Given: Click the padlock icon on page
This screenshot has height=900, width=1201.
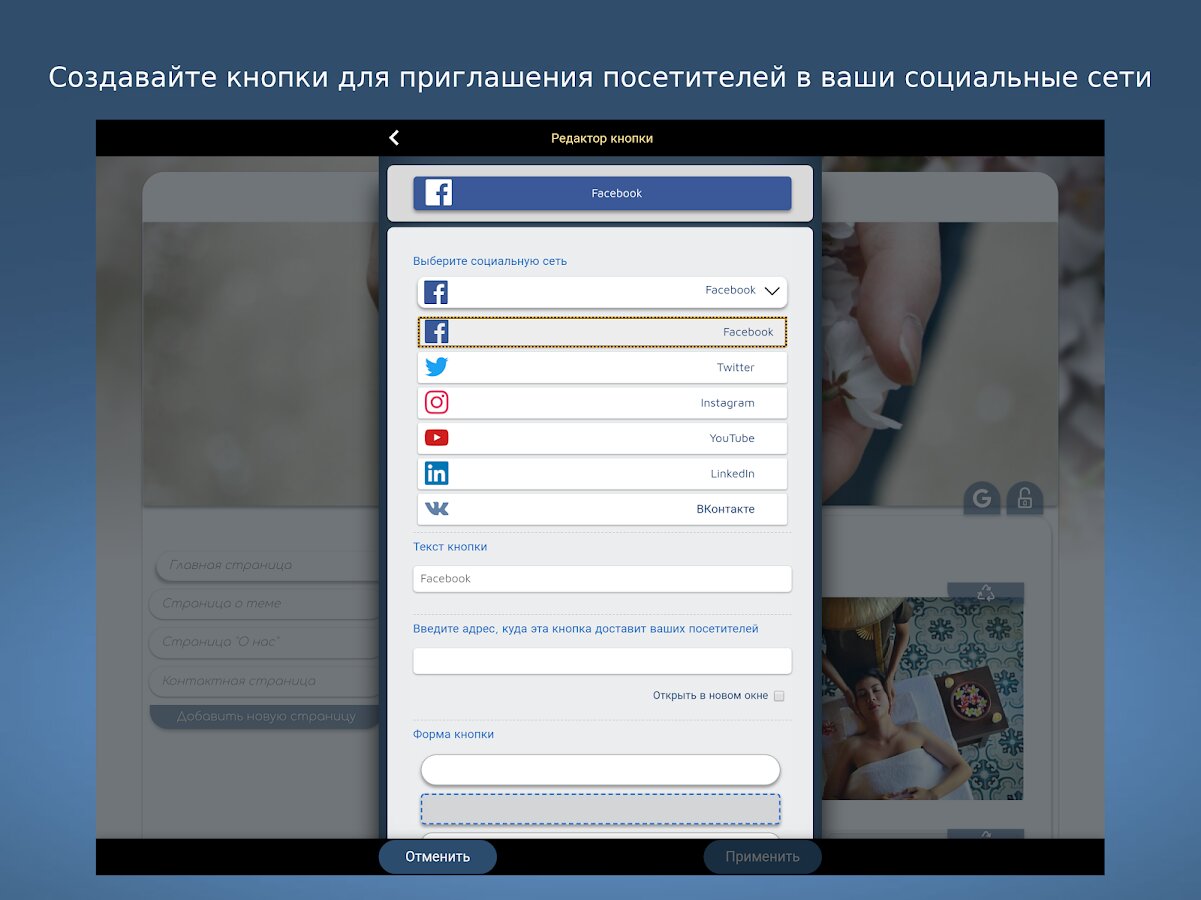Looking at the screenshot, I should pos(1024,499).
